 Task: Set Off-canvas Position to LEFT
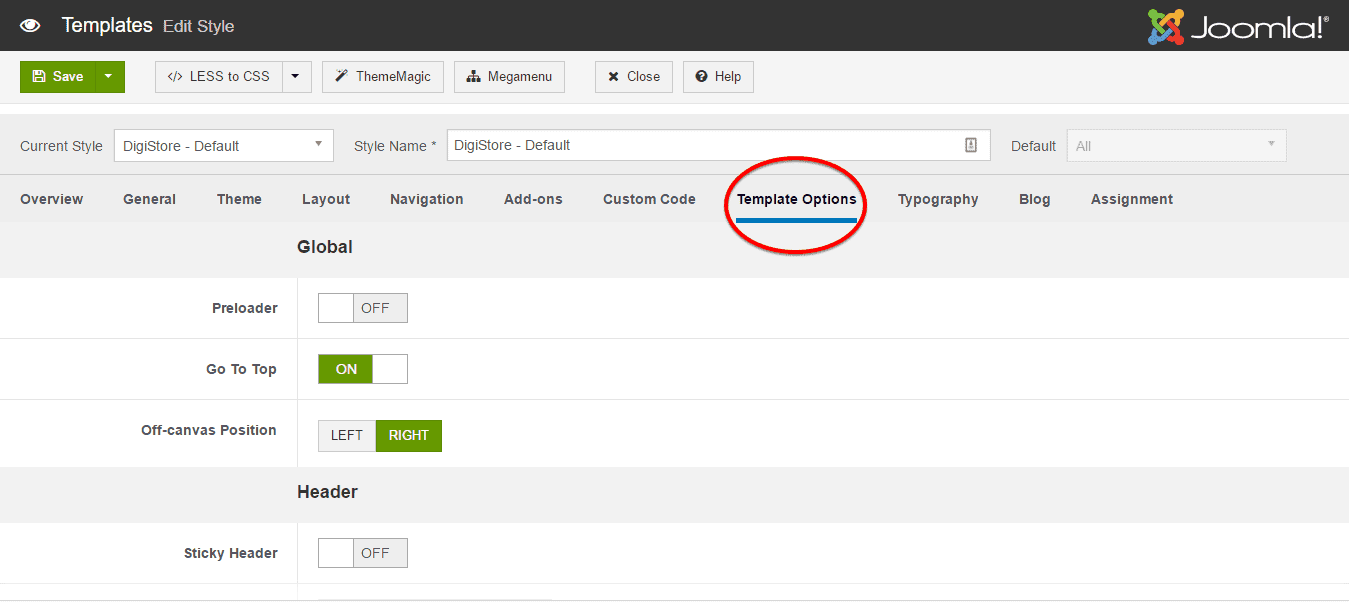pyautogui.click(x=347, y=435)
